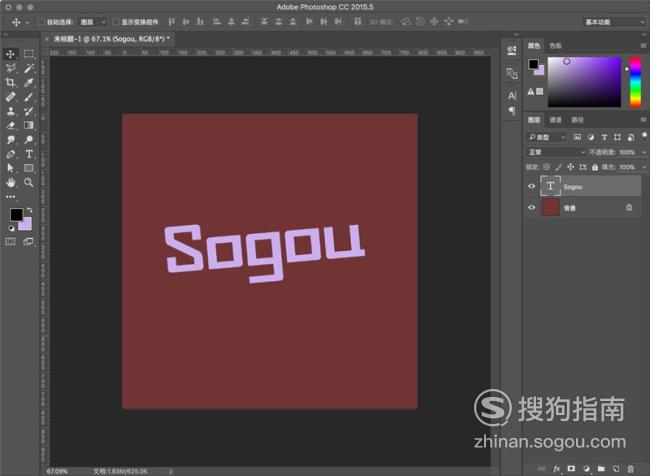The width and height of the screenshot is (650, 476).
Task: Select the Hand tool
Action: (10, 182)
